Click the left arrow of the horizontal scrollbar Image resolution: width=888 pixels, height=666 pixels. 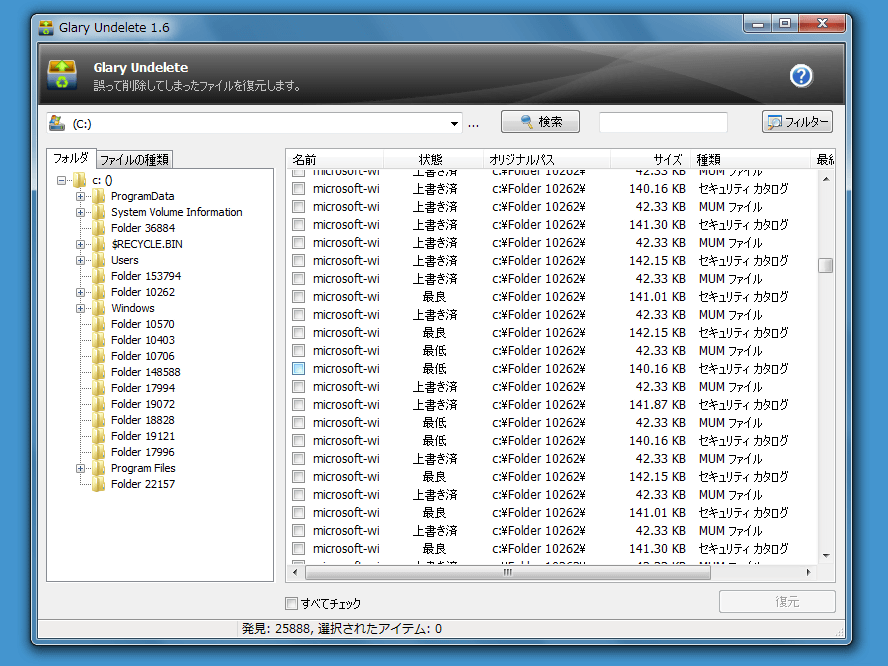295,573
